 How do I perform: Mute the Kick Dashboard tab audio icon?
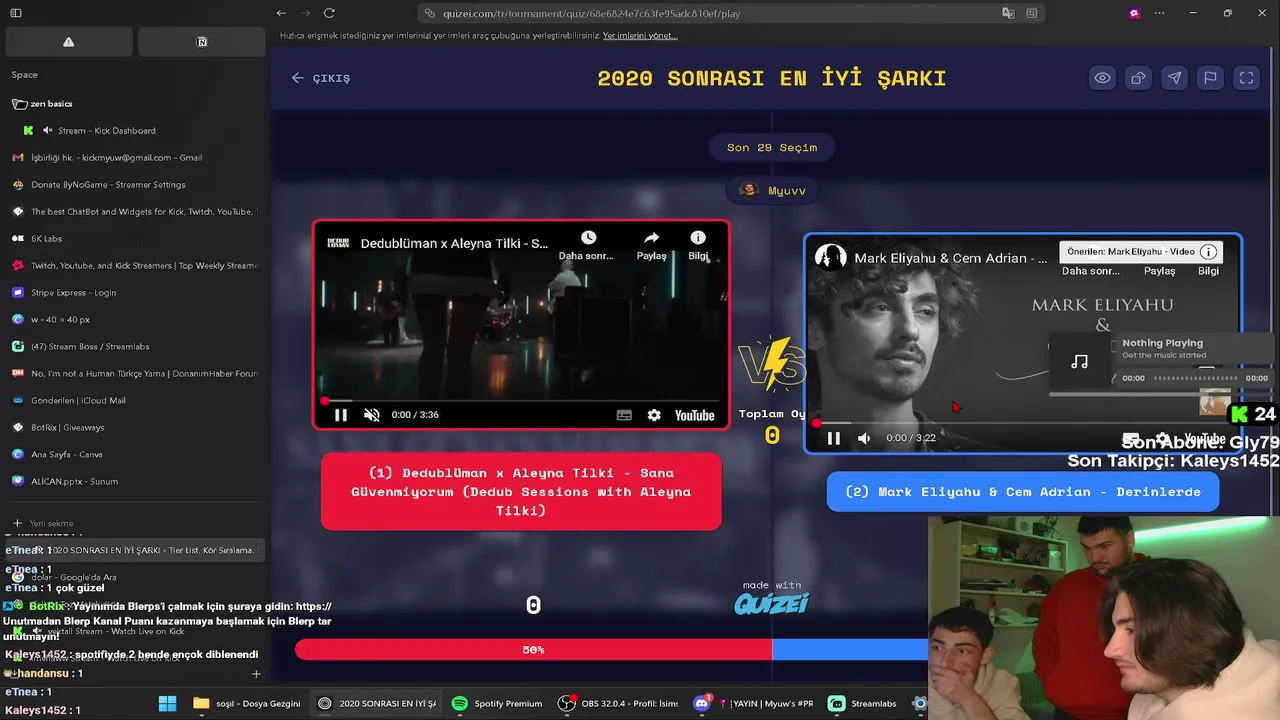(x=47, y=130)
